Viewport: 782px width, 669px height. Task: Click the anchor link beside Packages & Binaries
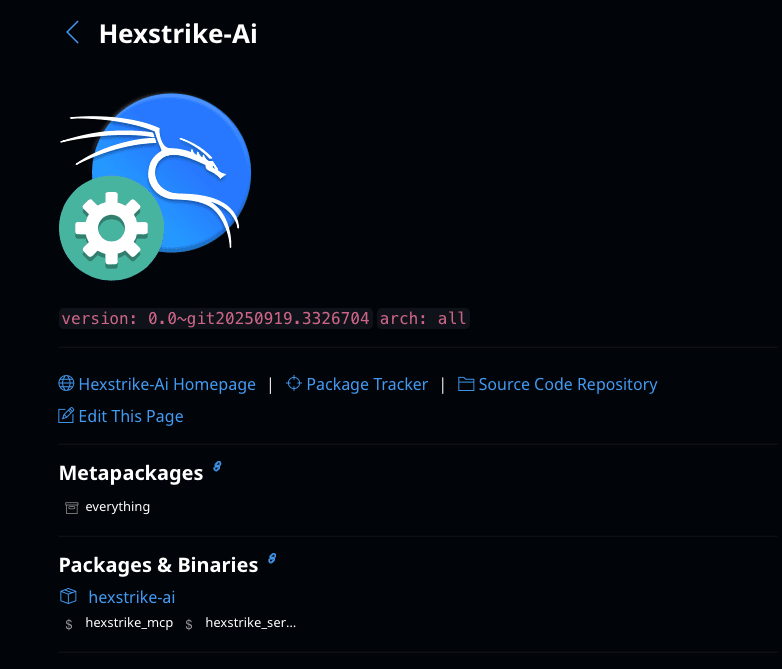pos(271,560)
